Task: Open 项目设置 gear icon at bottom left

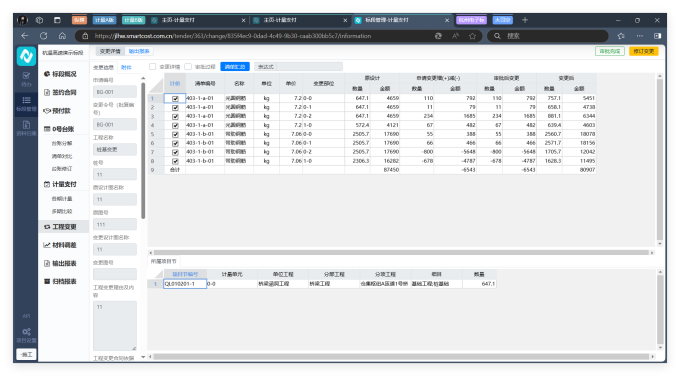Action: point(26,335)
